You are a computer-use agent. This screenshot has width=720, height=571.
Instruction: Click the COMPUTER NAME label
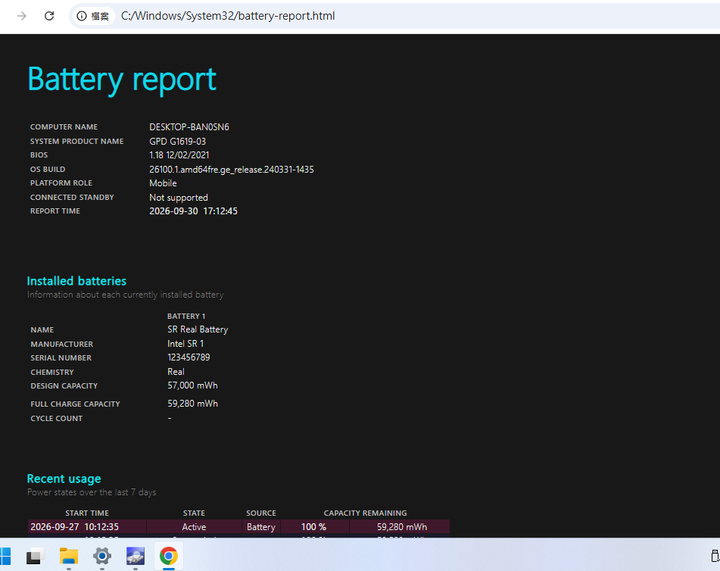pyautogui.click(x=64, y=127)
